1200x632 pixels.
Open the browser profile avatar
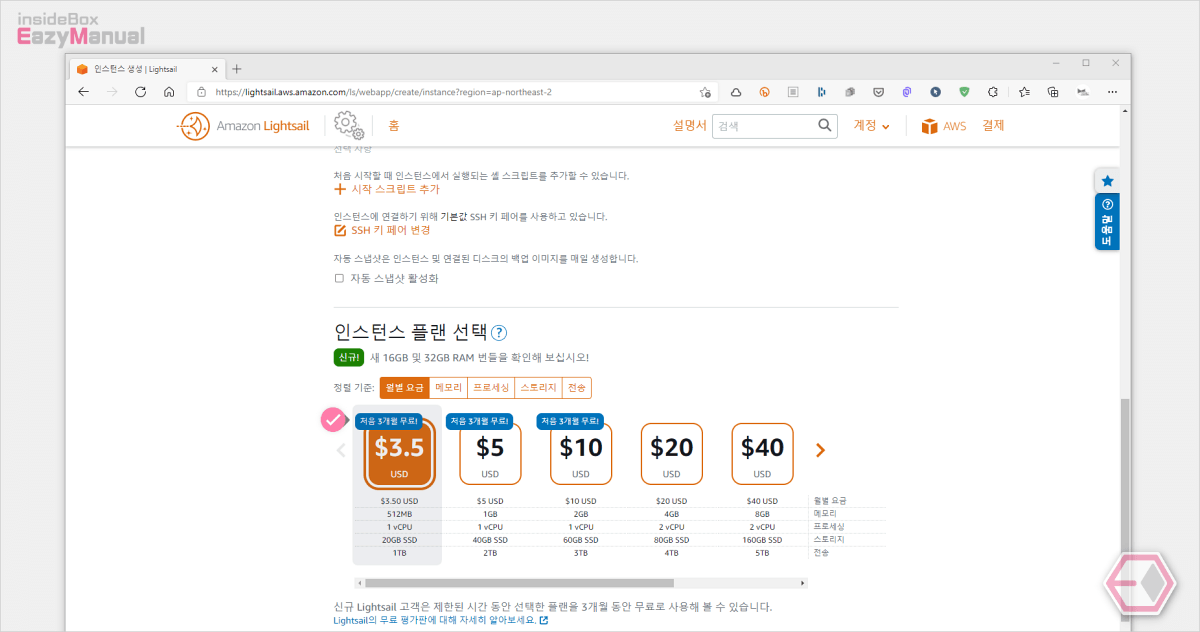[x=1082, y=92]
